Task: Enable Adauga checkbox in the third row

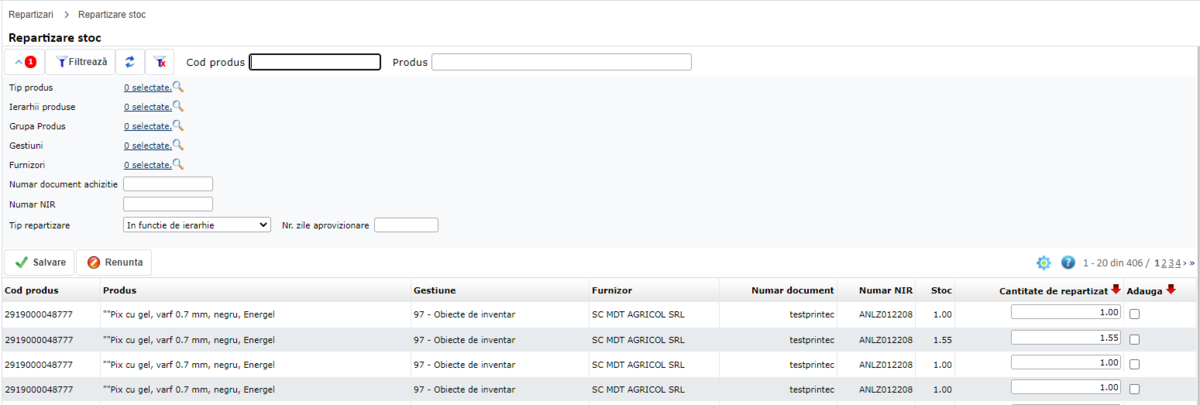Action: [x=1134, y=364]
